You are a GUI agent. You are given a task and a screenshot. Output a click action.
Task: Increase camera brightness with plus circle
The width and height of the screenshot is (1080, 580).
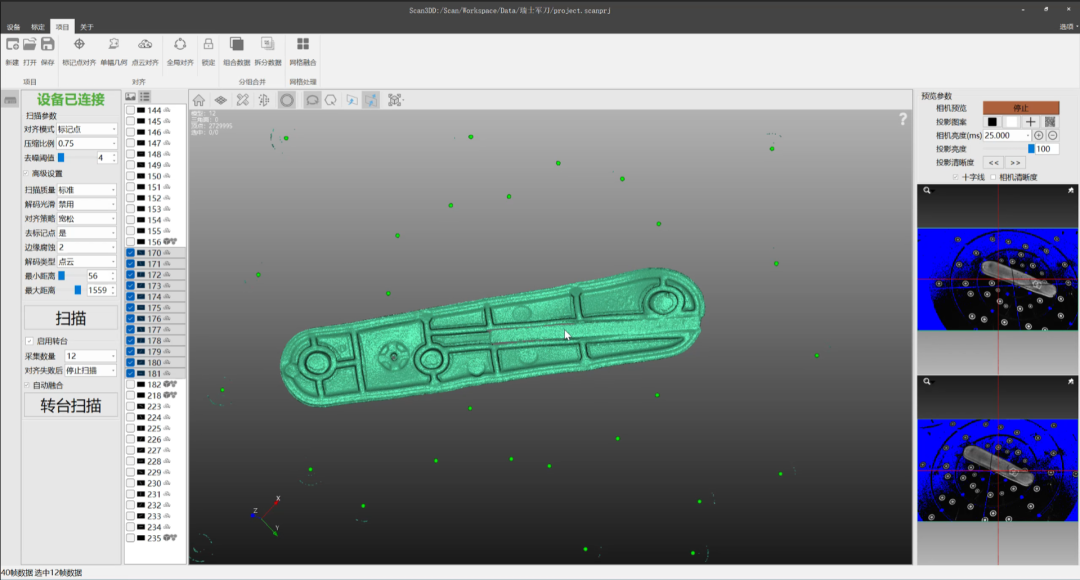click(x=1039, y=136)
